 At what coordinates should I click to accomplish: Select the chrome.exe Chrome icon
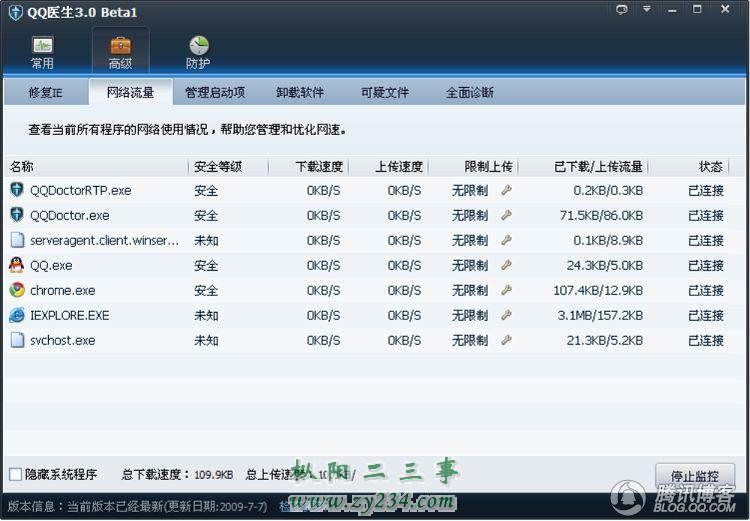pyautogui.click(x=17, y=290)
